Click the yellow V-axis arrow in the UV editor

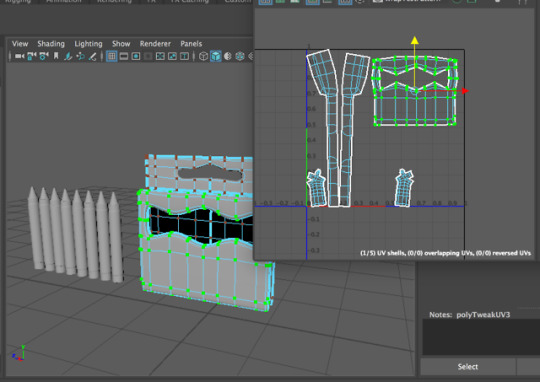[415, 41]
